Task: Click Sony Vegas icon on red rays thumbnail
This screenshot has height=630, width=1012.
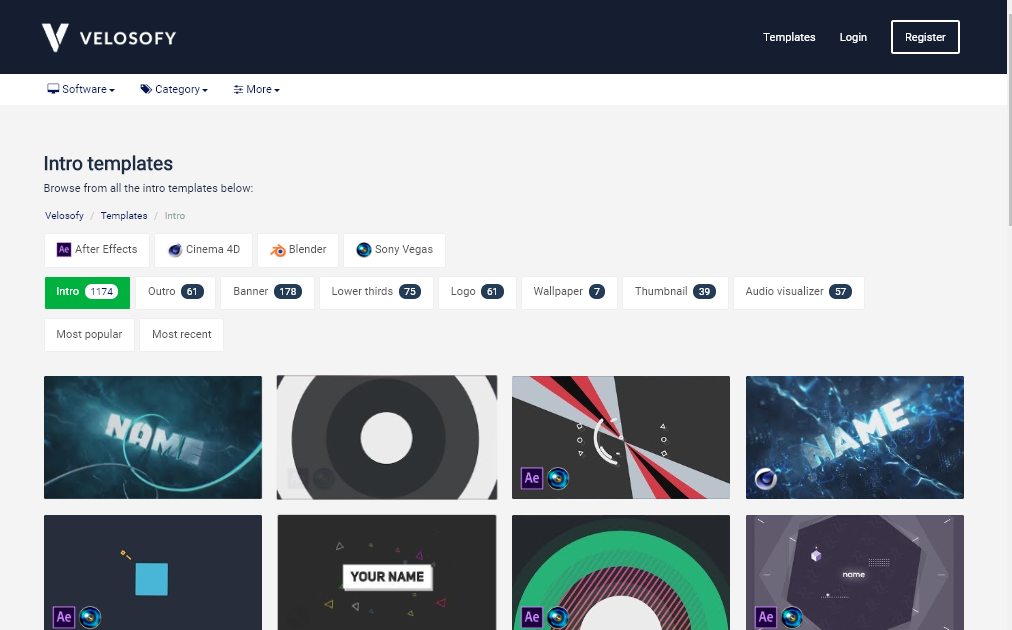Action: point(558,478)
